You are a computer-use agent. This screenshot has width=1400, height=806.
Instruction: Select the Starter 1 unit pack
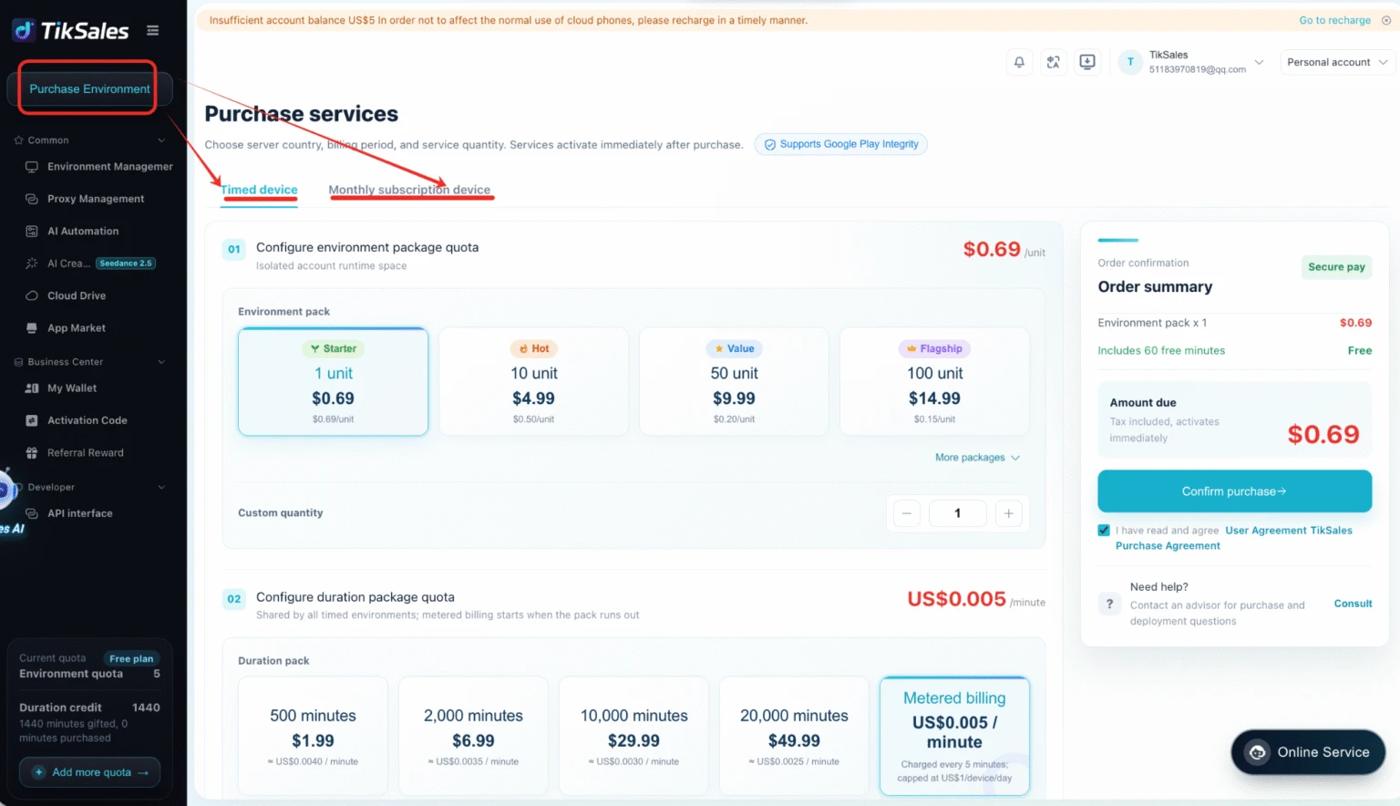333,382
